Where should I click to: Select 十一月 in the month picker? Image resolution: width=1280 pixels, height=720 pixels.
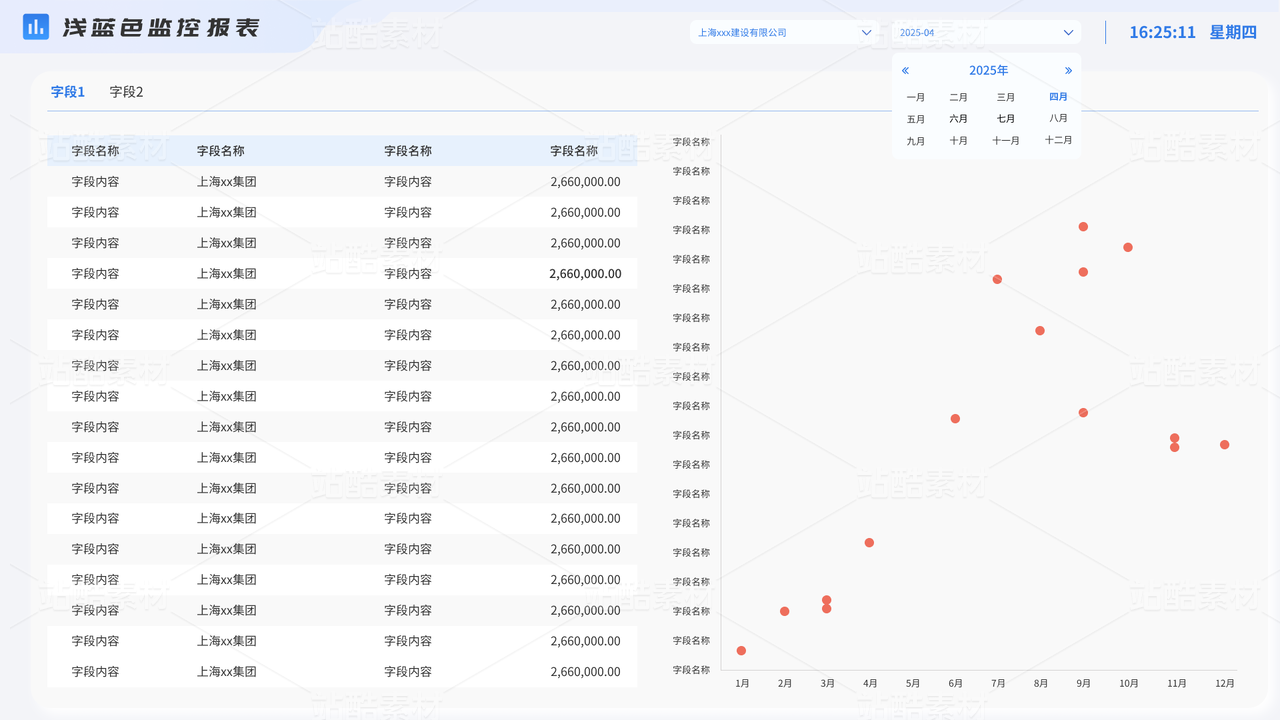[x=1006, y=141]
